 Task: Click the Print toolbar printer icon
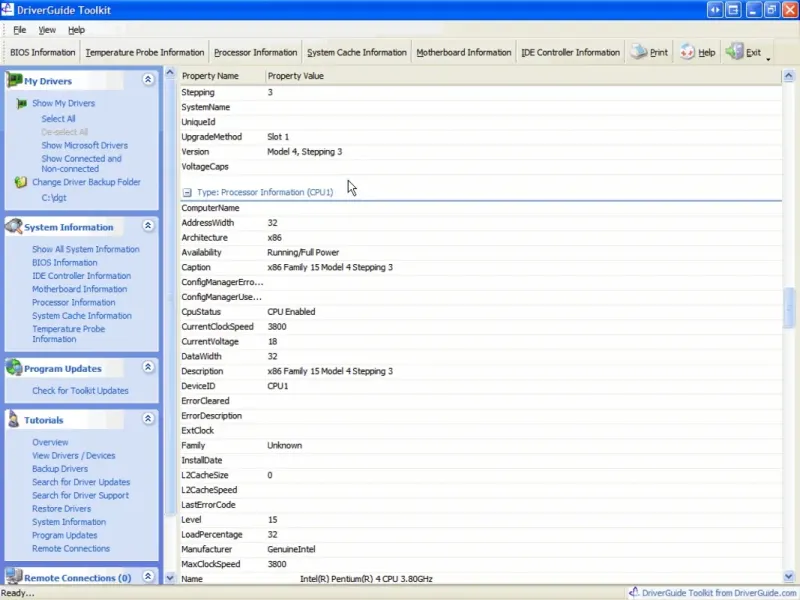tap(639, 52)
